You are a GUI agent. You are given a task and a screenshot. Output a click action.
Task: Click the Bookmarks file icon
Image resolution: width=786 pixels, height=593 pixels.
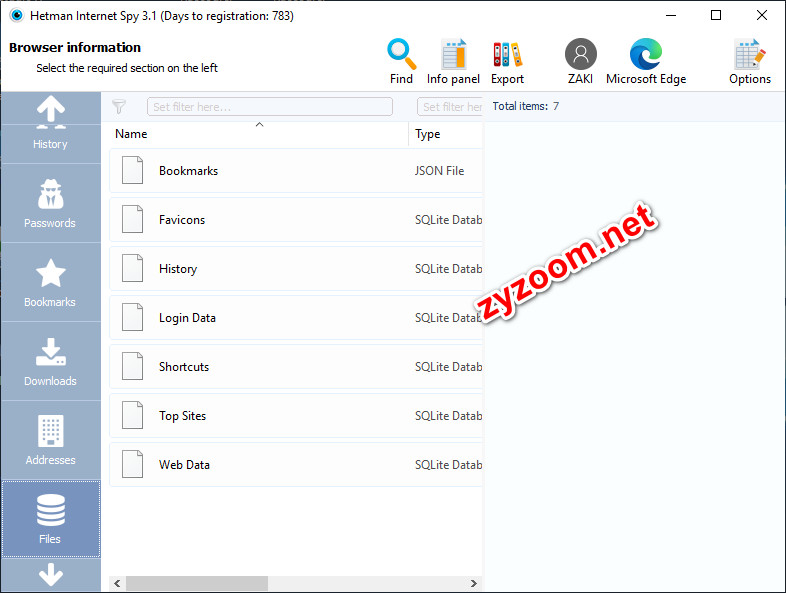pyautogui.click(x=132, y=170)
